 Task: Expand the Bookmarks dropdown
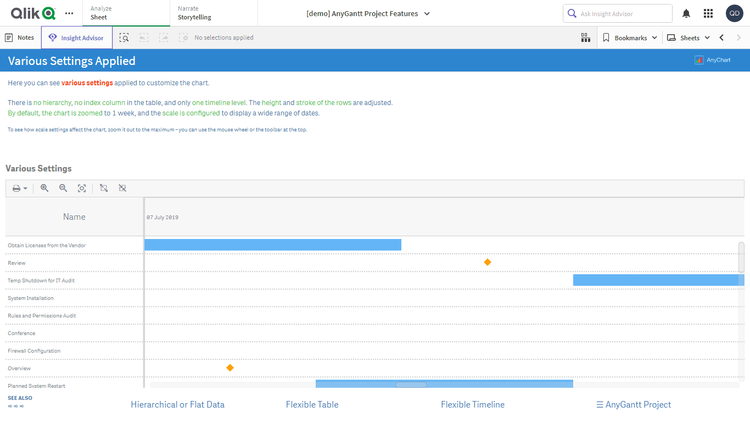point(630,37)
